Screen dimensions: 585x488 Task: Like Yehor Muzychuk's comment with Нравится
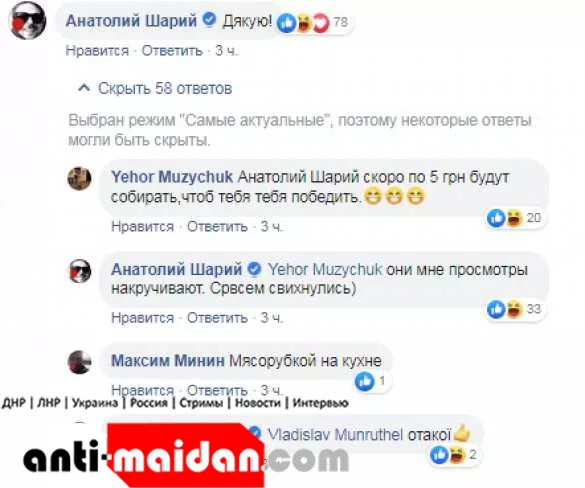click(143, 226)
